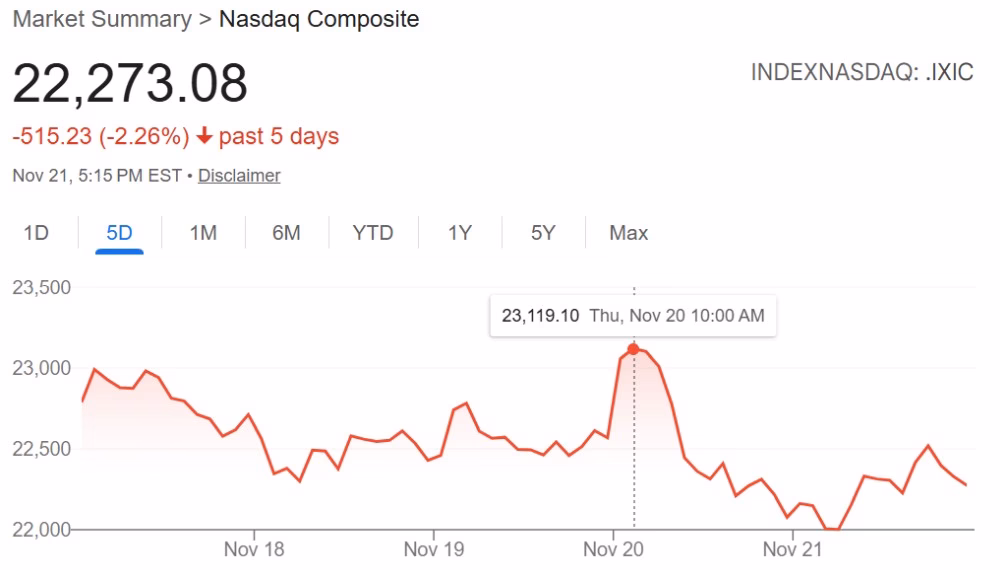This screenshot has height=570, width=1000.
Task: Click the red downward arrow icon
Action: click(205, 136)
